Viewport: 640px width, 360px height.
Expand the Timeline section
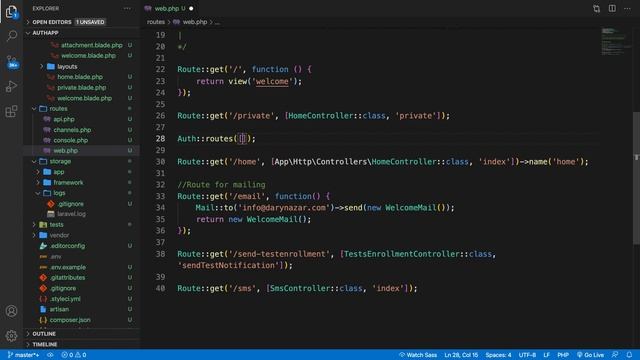point(82,344)
